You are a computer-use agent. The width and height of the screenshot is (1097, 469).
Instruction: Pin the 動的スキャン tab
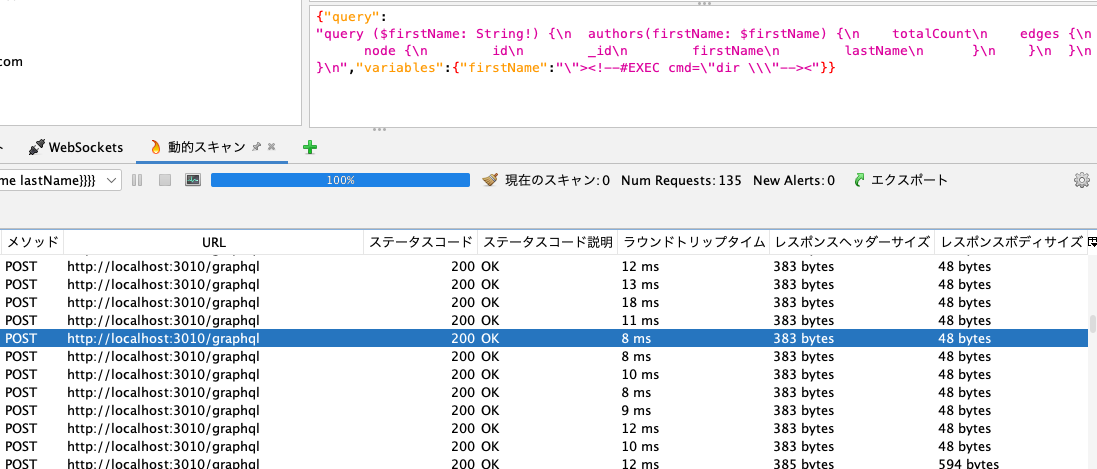(x=257, y=146)
